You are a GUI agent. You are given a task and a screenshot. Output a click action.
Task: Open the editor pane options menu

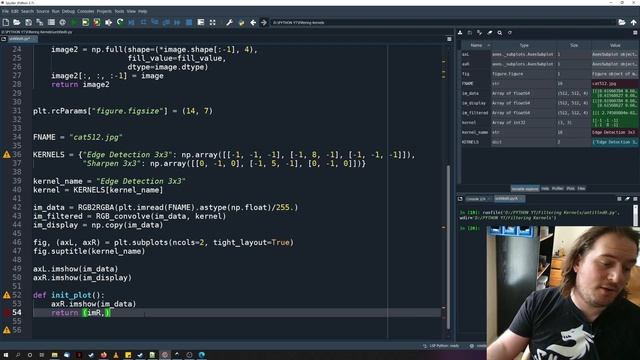[449, 39]
